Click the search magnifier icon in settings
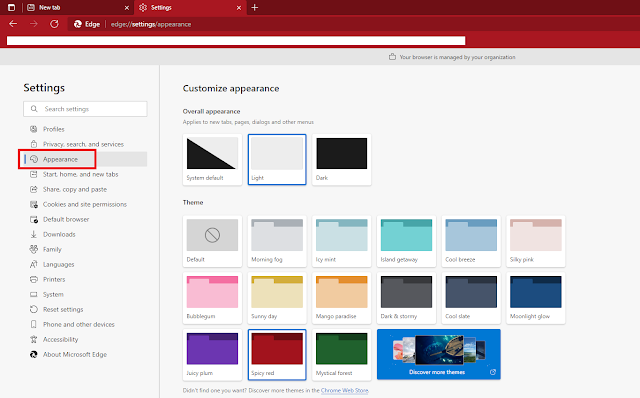This screenshot has height=398, width=640. tap(34, 109)
